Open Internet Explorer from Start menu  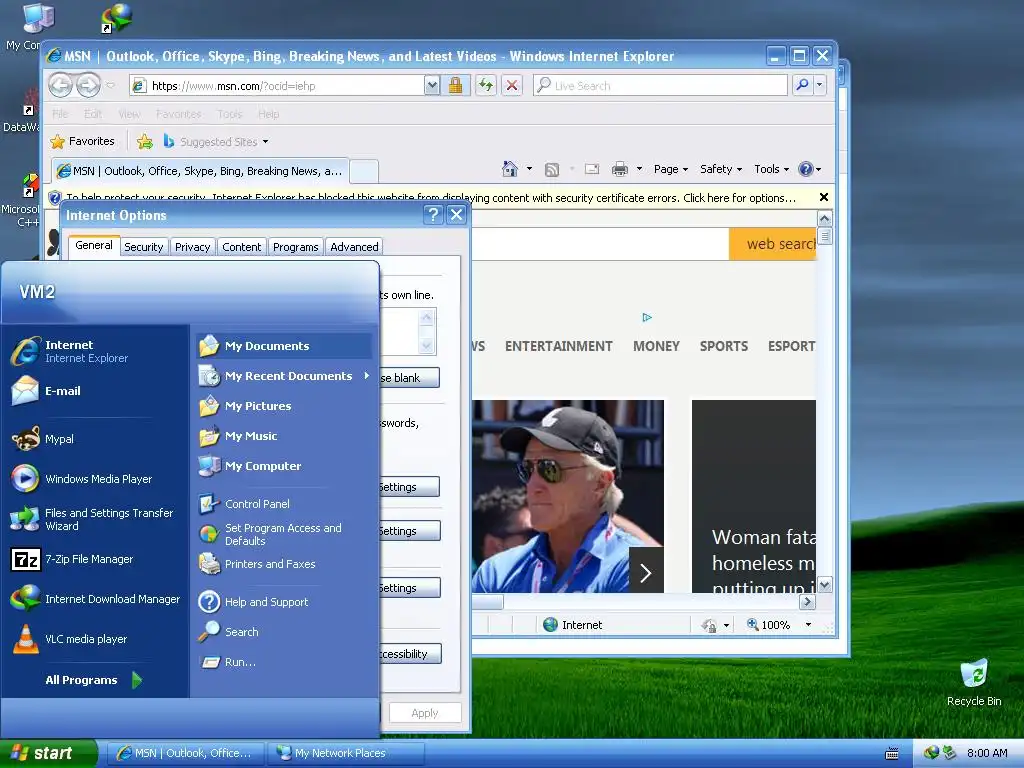tap(95, 351)
